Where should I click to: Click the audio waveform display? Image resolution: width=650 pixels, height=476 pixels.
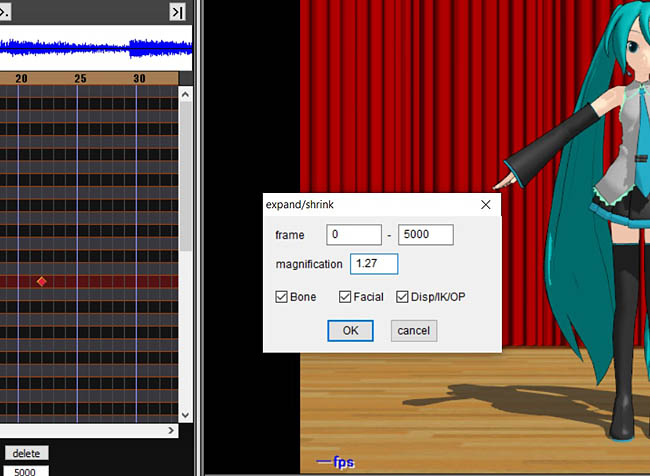(x=96, y=48)
